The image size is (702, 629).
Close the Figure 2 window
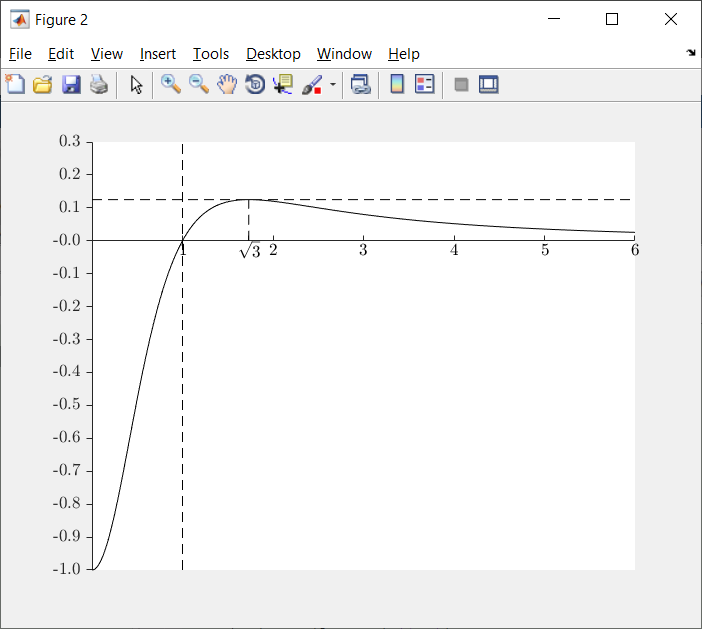671,19
